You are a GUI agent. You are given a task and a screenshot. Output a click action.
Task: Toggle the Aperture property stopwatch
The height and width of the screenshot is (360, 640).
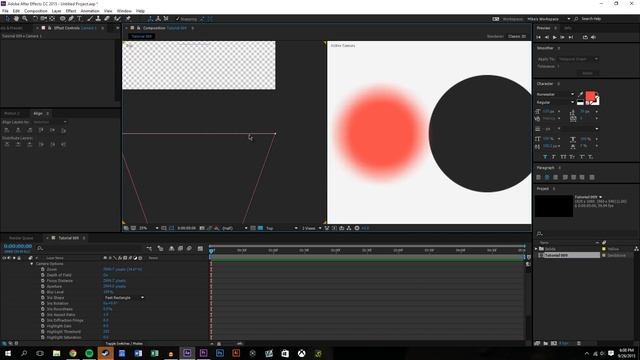[x=43, y=287]
